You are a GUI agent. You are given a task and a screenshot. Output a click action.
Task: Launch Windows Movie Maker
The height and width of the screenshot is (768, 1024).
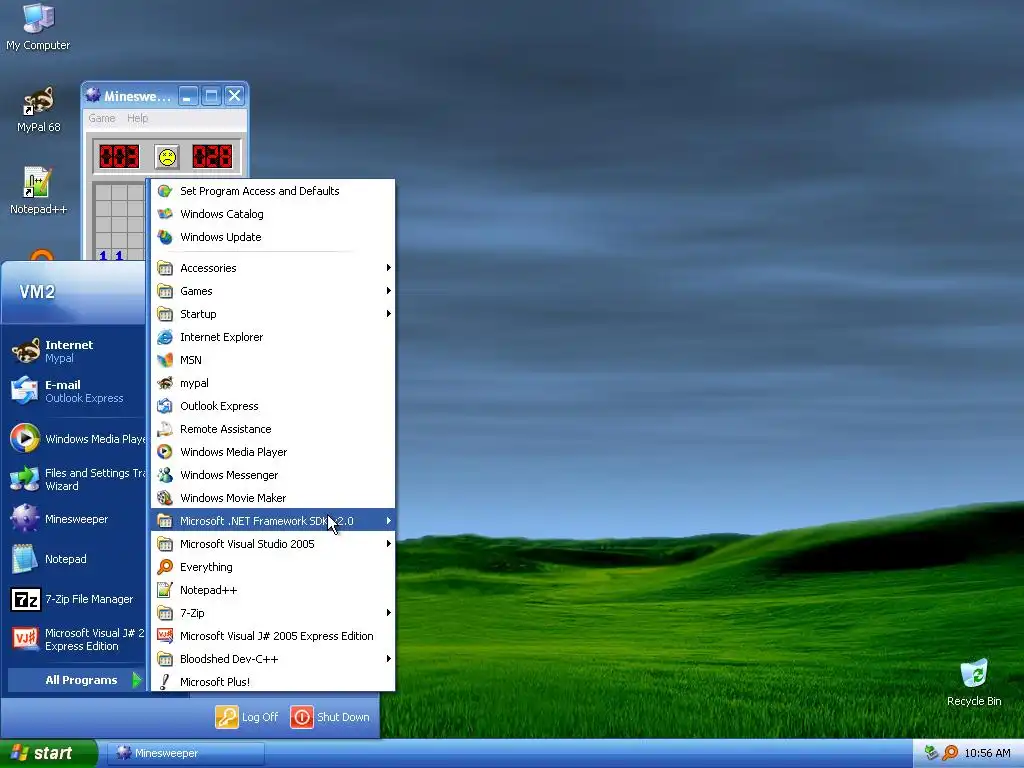[x=273, y=498]
